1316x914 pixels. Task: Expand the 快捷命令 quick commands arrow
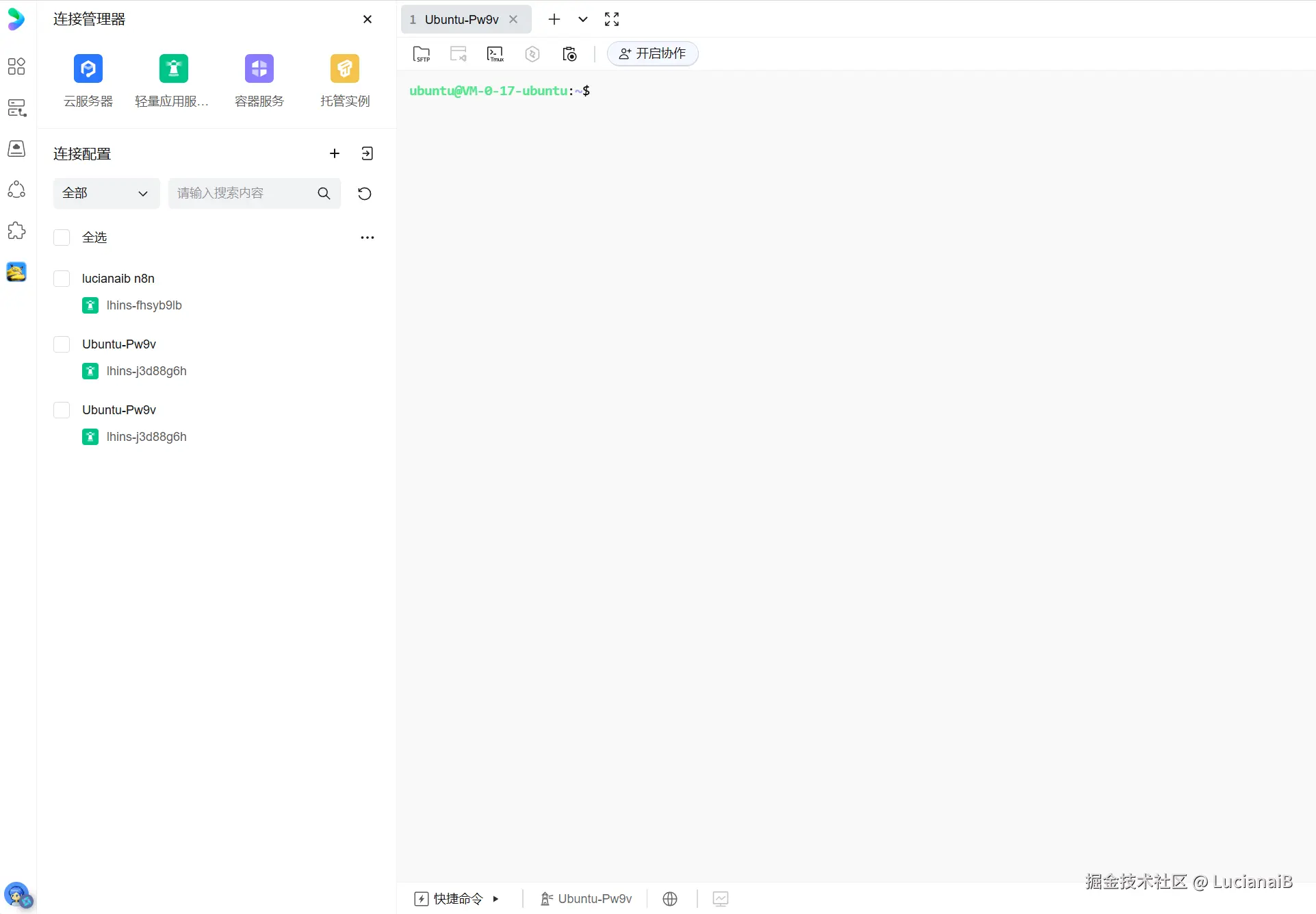pyautogui.click(x=495, y=898)
